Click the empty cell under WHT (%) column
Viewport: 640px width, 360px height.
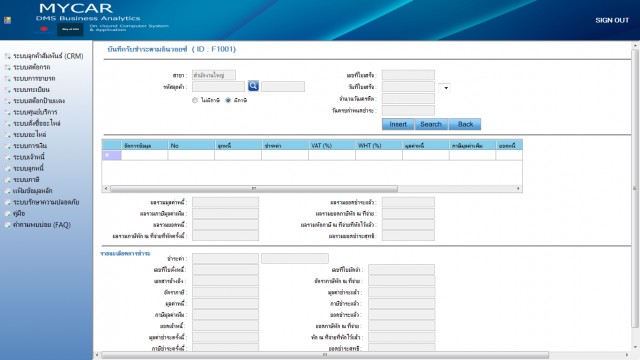378,155
